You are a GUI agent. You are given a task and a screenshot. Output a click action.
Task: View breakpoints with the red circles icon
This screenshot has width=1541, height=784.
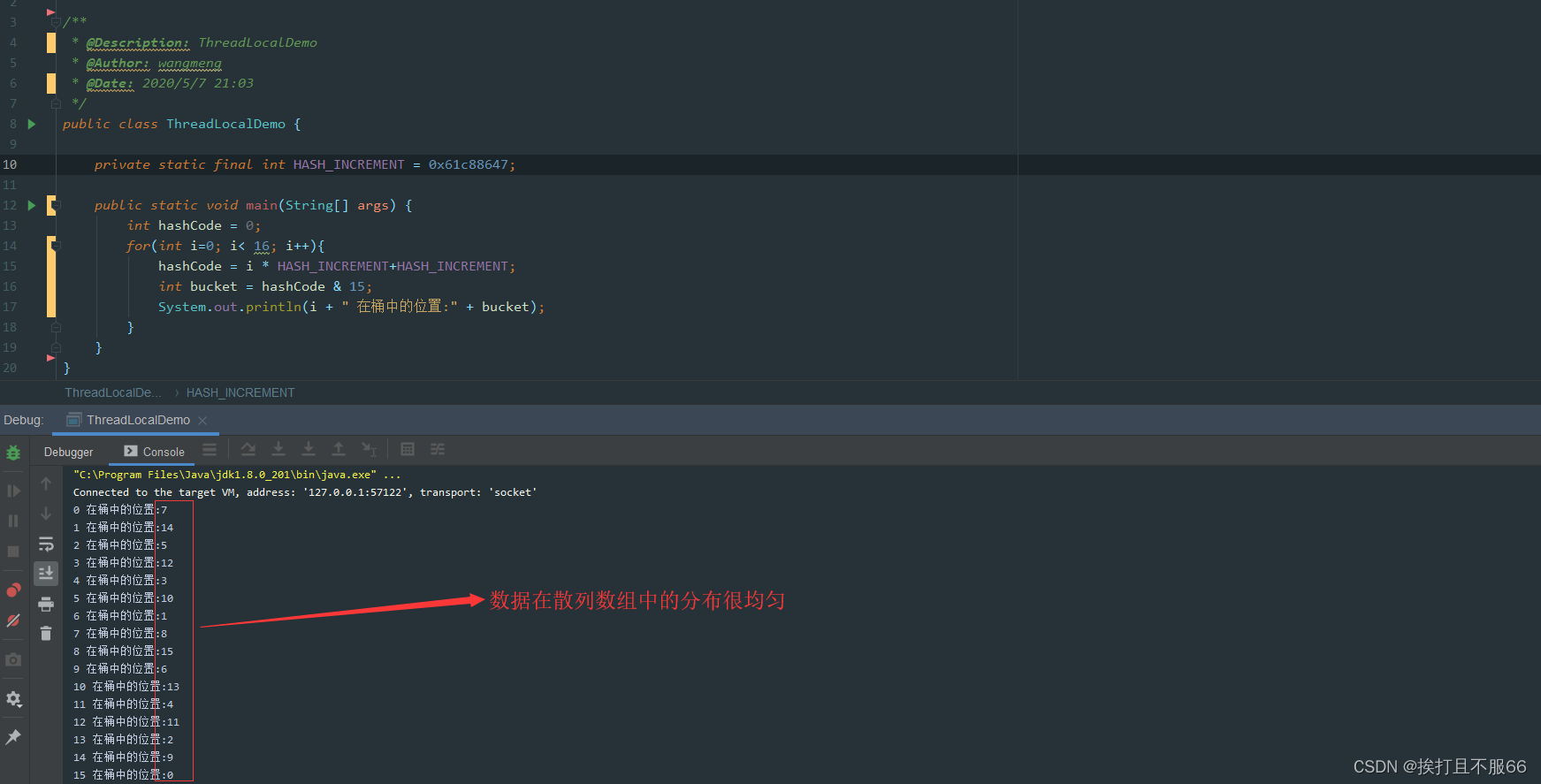point(13,590)
